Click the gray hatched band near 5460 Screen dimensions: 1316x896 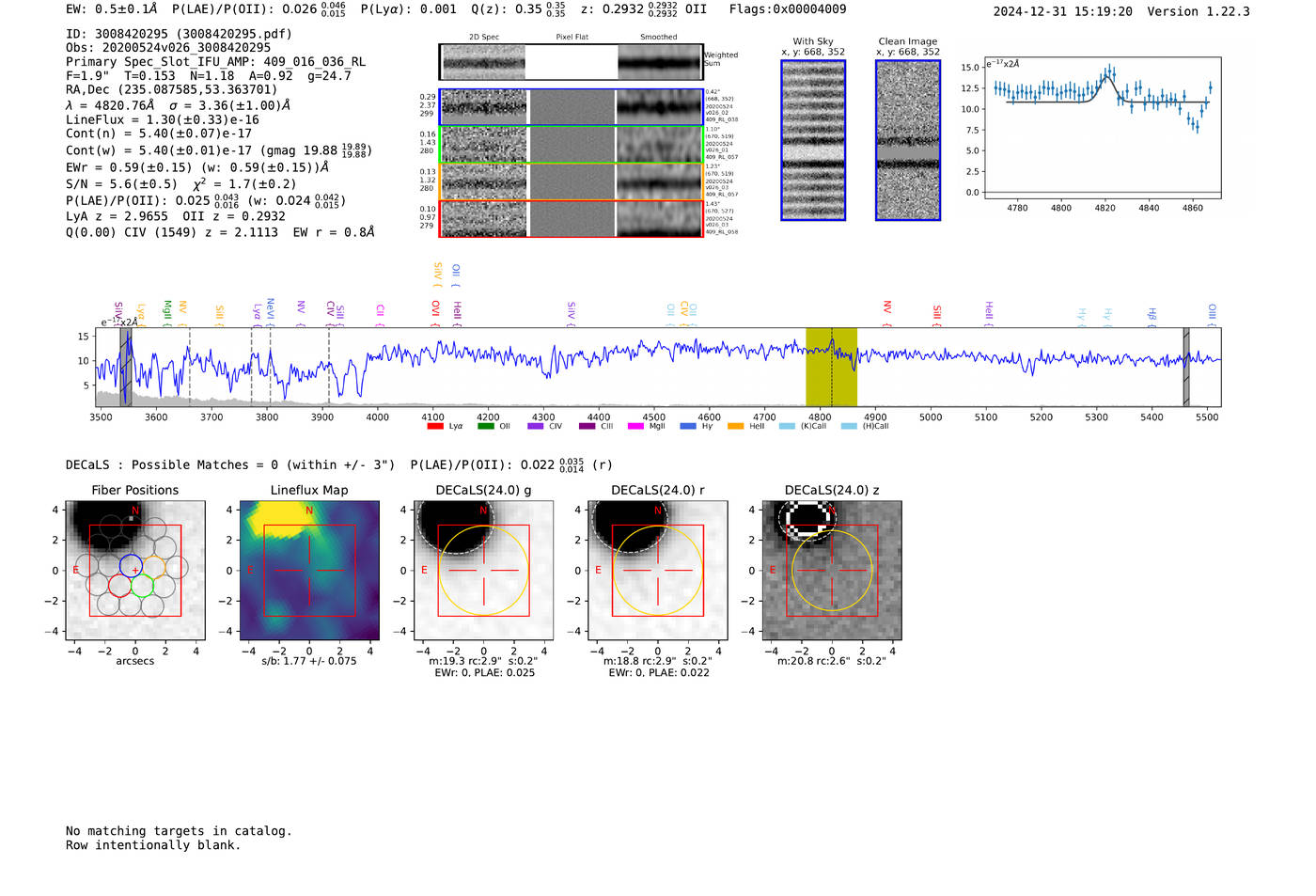coord(1186,367)
